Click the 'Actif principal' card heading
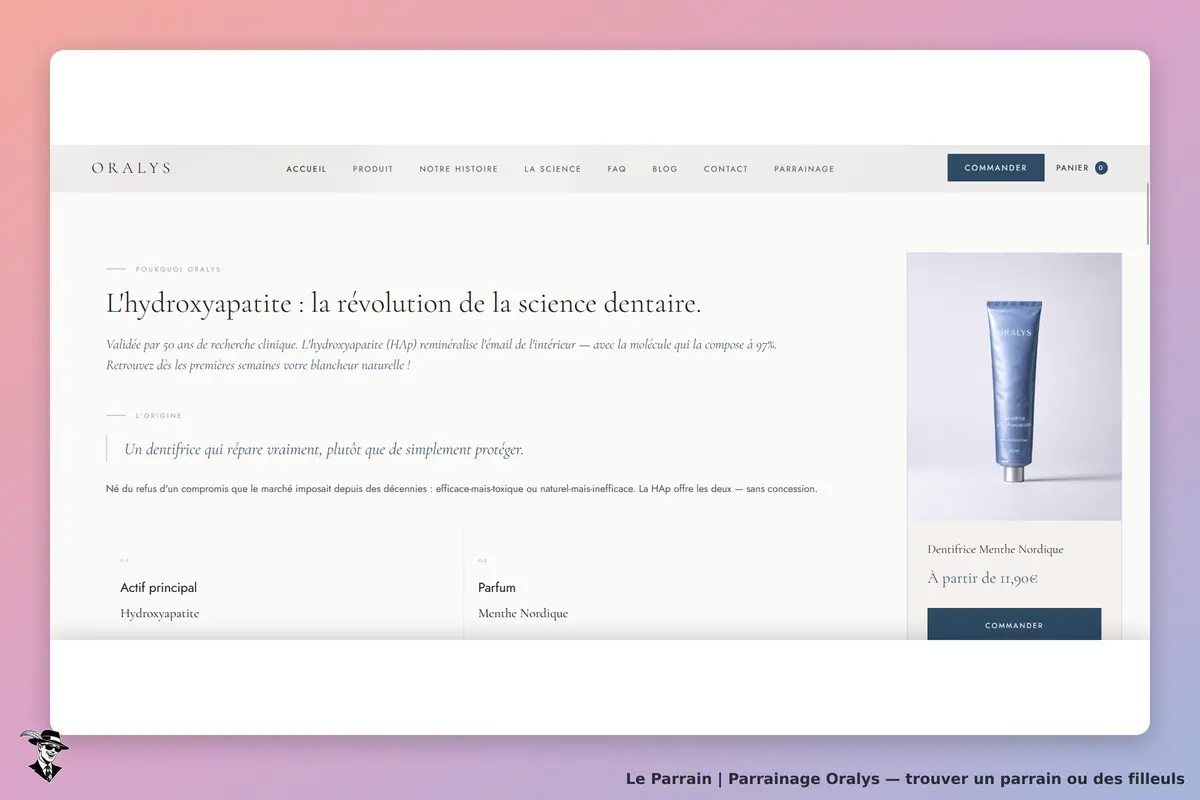The image size is (1200, 800). point(159,588)
